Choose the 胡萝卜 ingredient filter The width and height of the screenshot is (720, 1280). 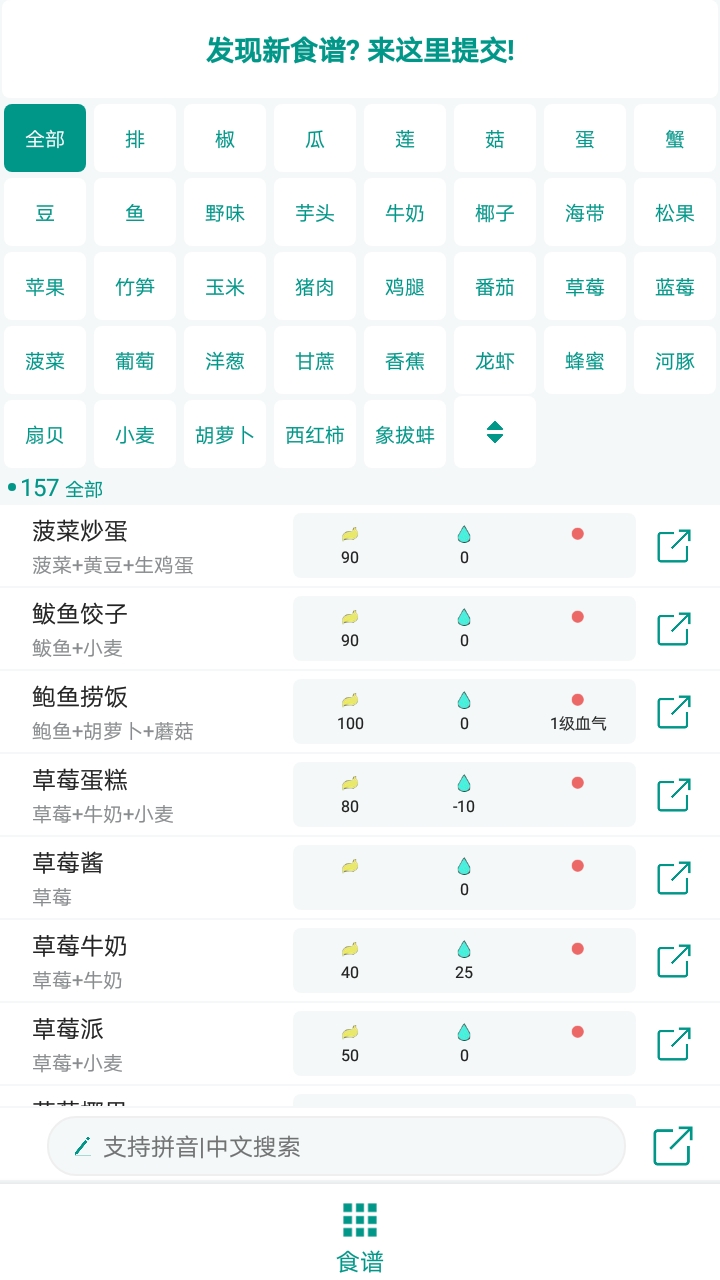225,435
